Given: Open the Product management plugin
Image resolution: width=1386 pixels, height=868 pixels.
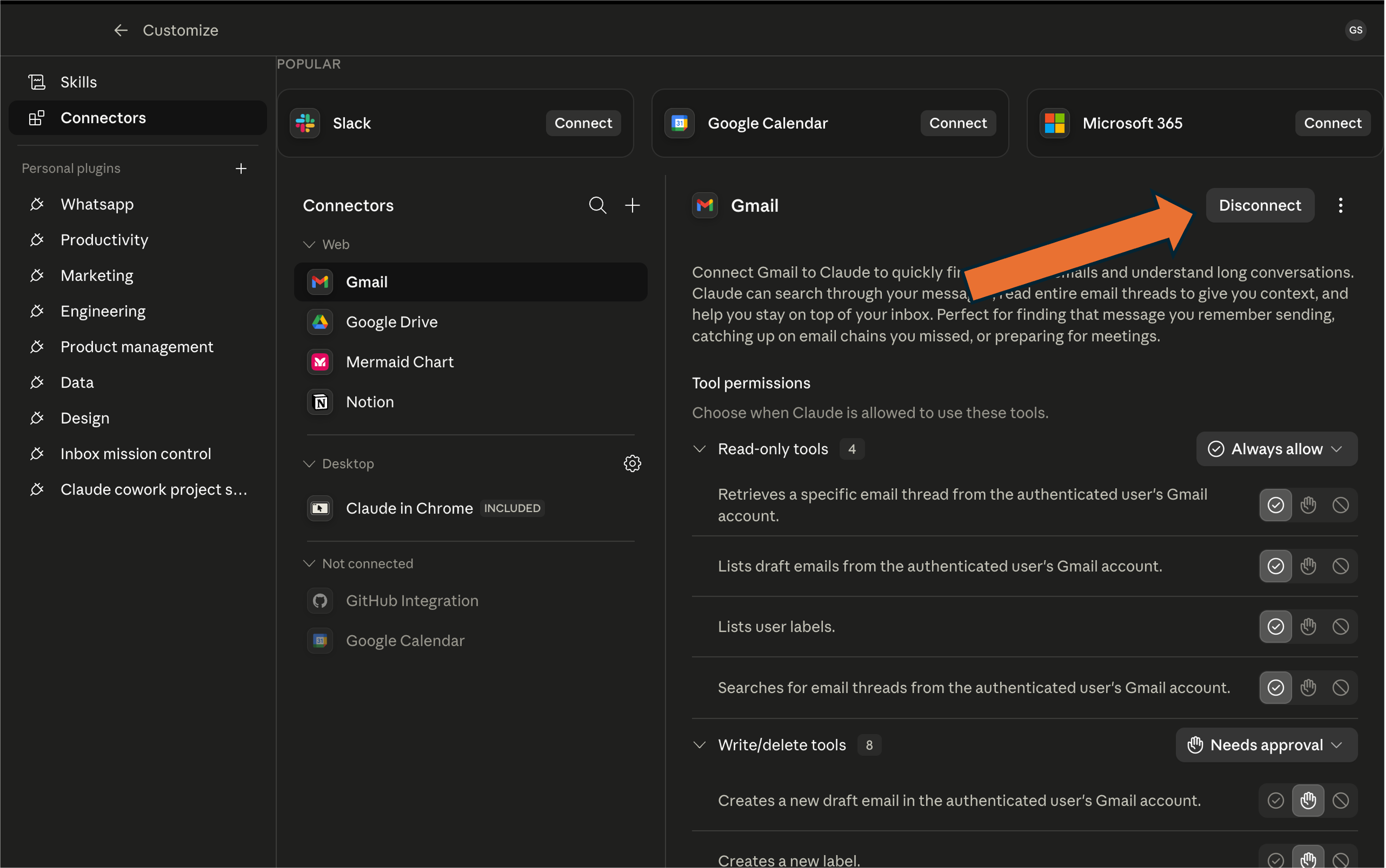Looking at the screenshot, I should click(138, 347).
